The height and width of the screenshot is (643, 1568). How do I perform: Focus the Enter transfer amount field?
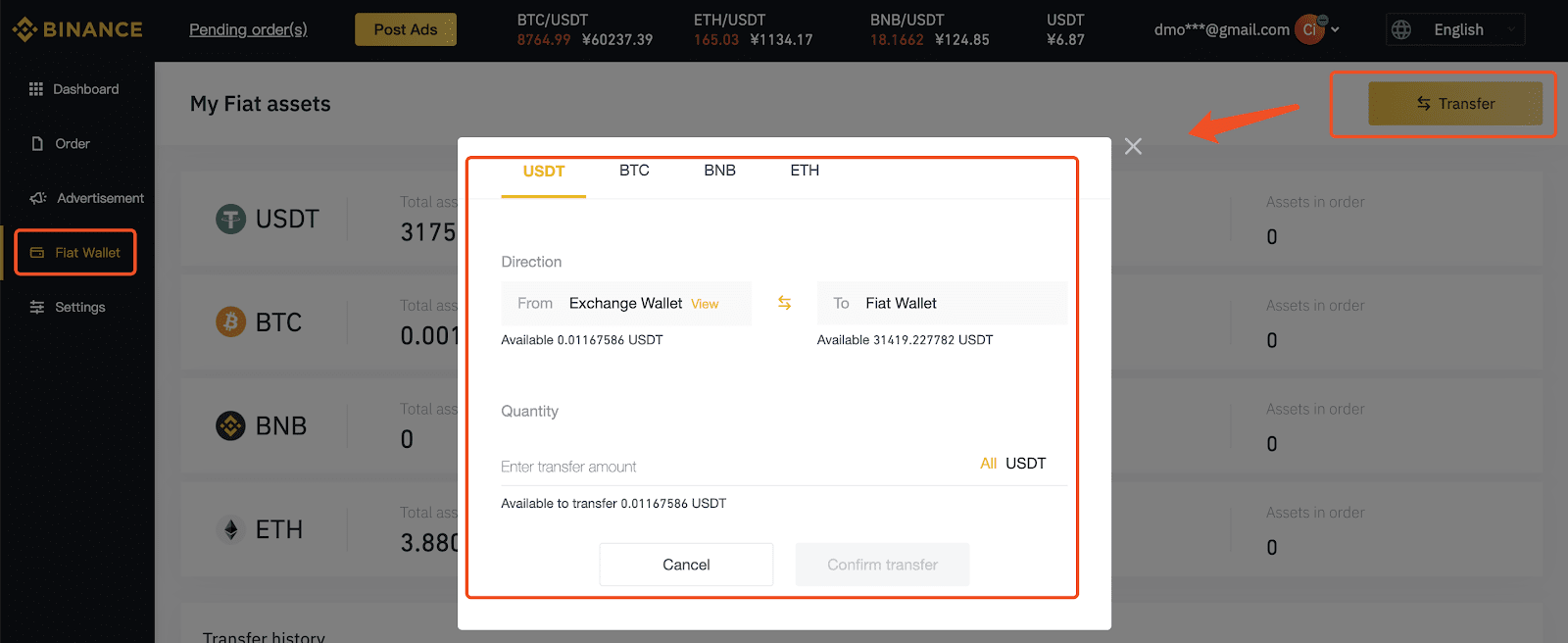pos(735,467)
